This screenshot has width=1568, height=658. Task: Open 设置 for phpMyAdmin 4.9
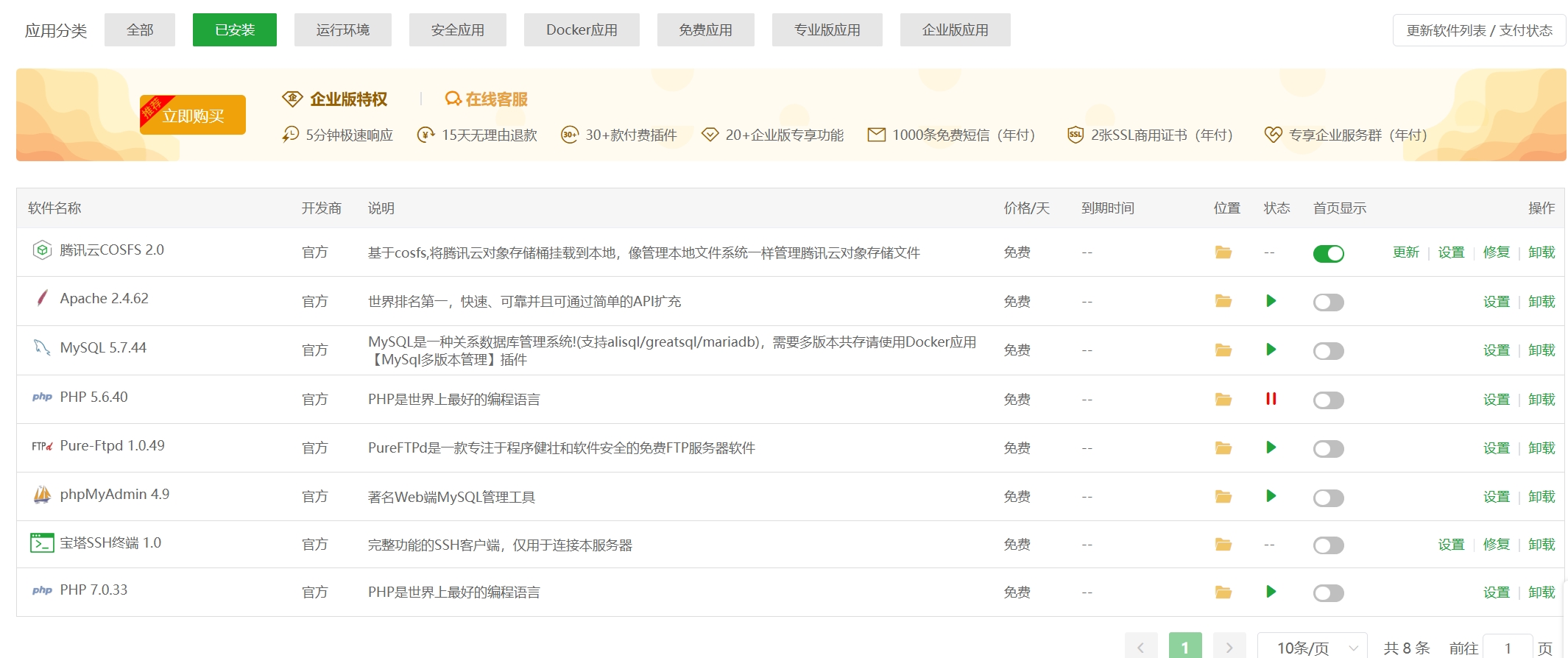1496,497
